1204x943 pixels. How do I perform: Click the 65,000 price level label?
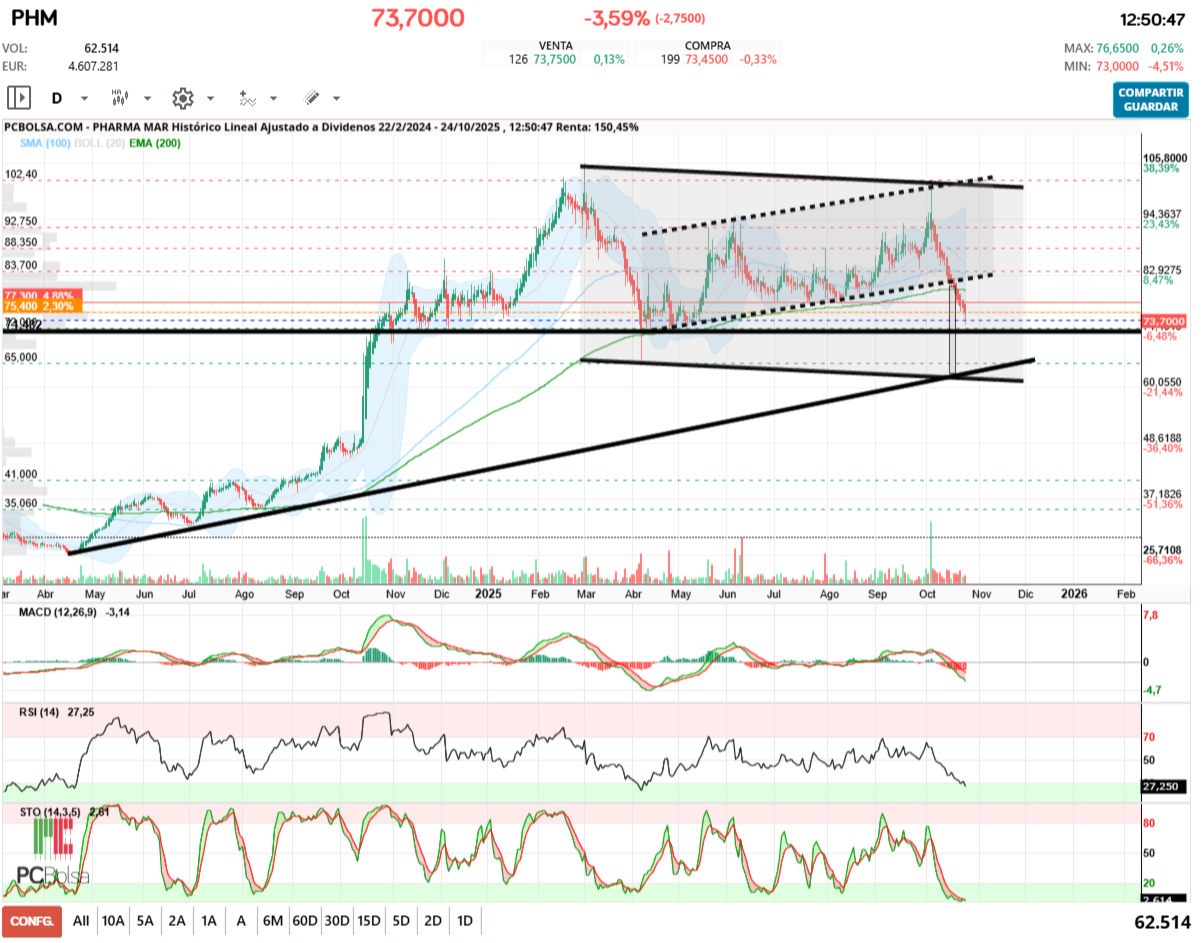point(21,357)
